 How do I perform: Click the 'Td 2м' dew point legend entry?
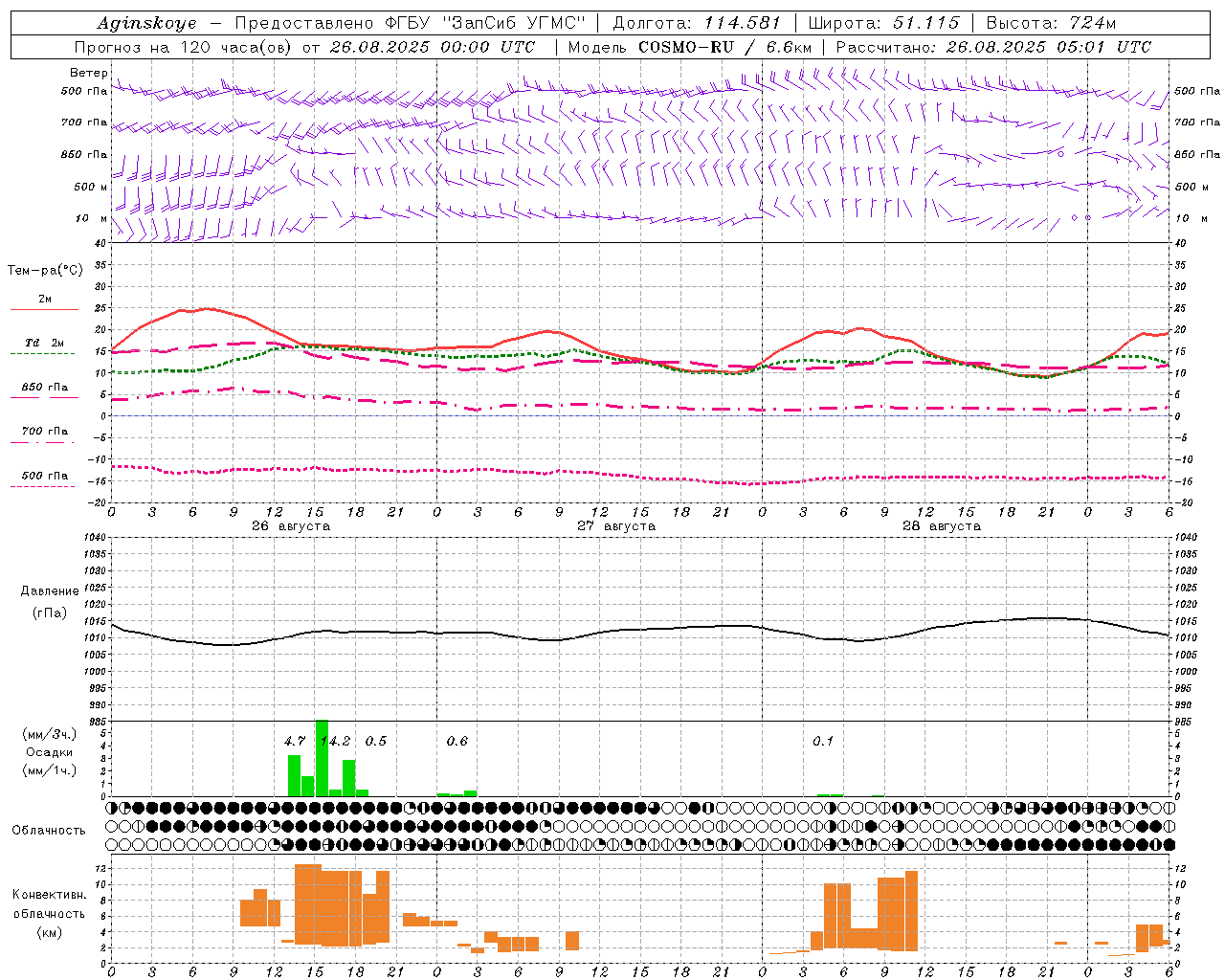click(x=45, y=343)
